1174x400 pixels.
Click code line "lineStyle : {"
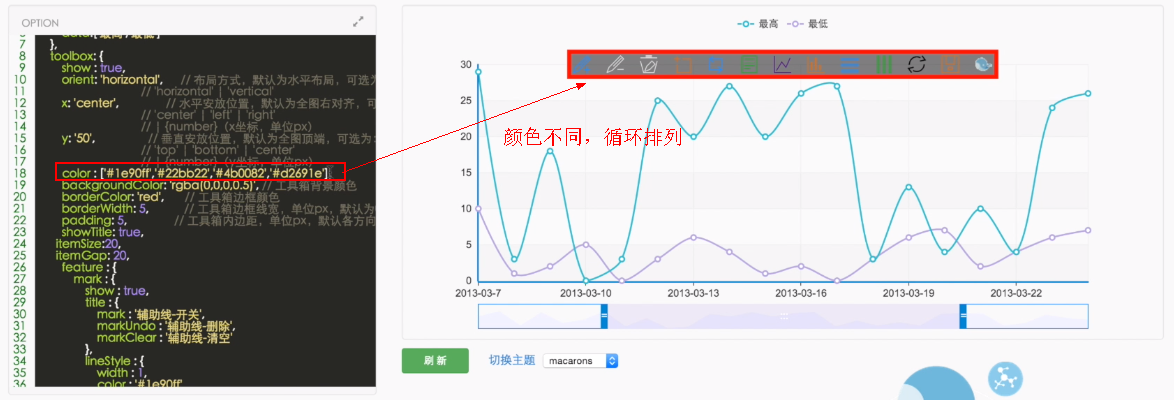[x=116, y=360]
